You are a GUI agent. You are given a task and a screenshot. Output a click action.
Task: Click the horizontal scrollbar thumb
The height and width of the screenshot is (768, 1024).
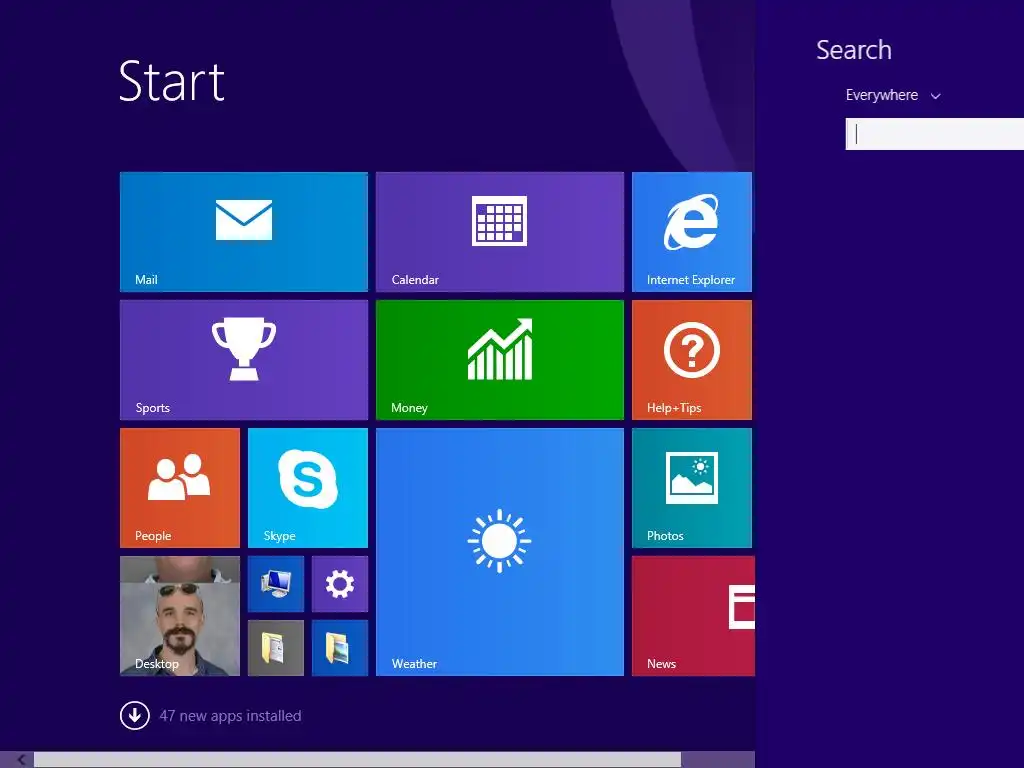click(x=357, y=760)
